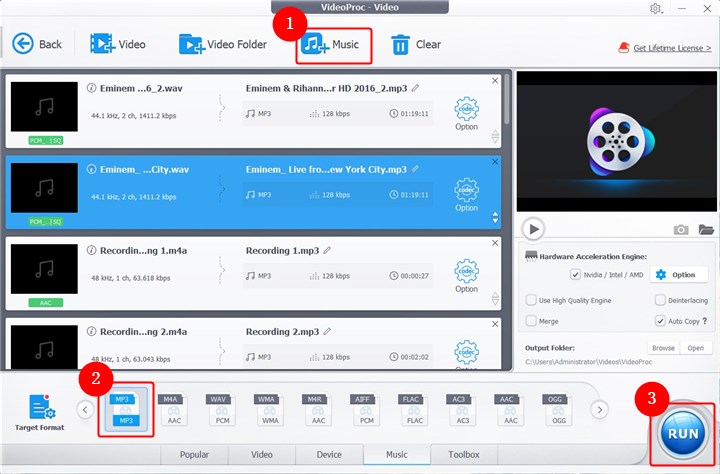Reorder Recording 1.m4a with up/down arrows

tap(495, 299)
